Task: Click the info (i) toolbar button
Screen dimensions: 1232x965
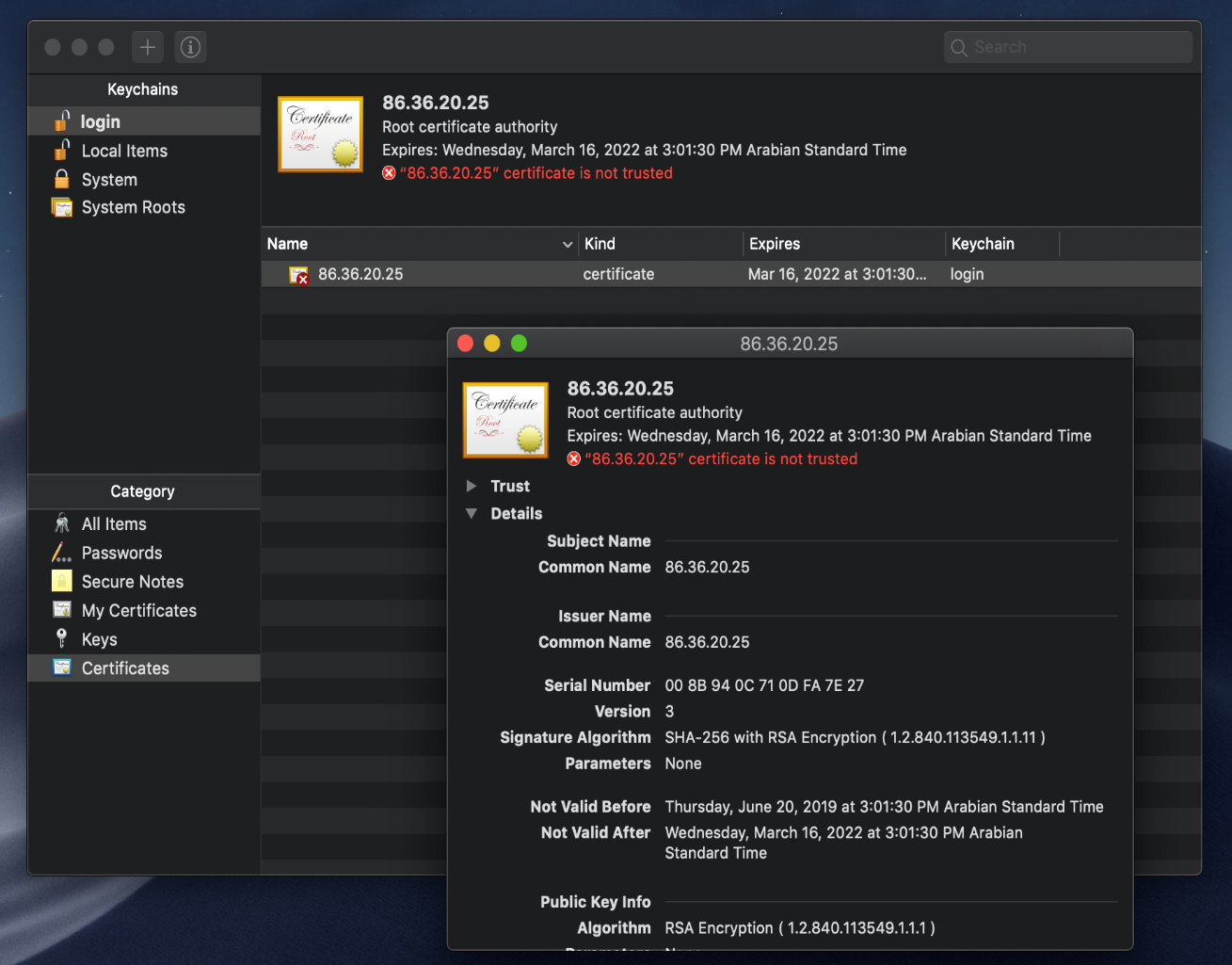Action: 190,47
